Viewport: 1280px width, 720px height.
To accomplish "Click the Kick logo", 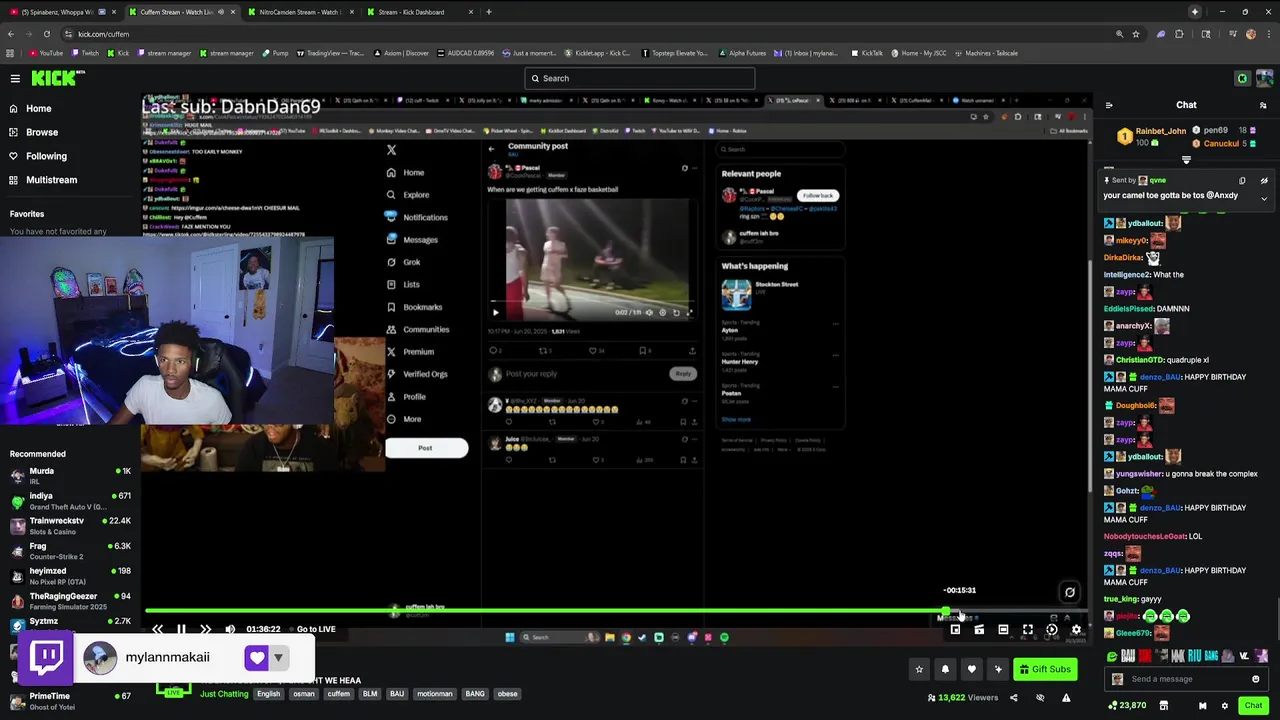I will click(x=53, y=78).
